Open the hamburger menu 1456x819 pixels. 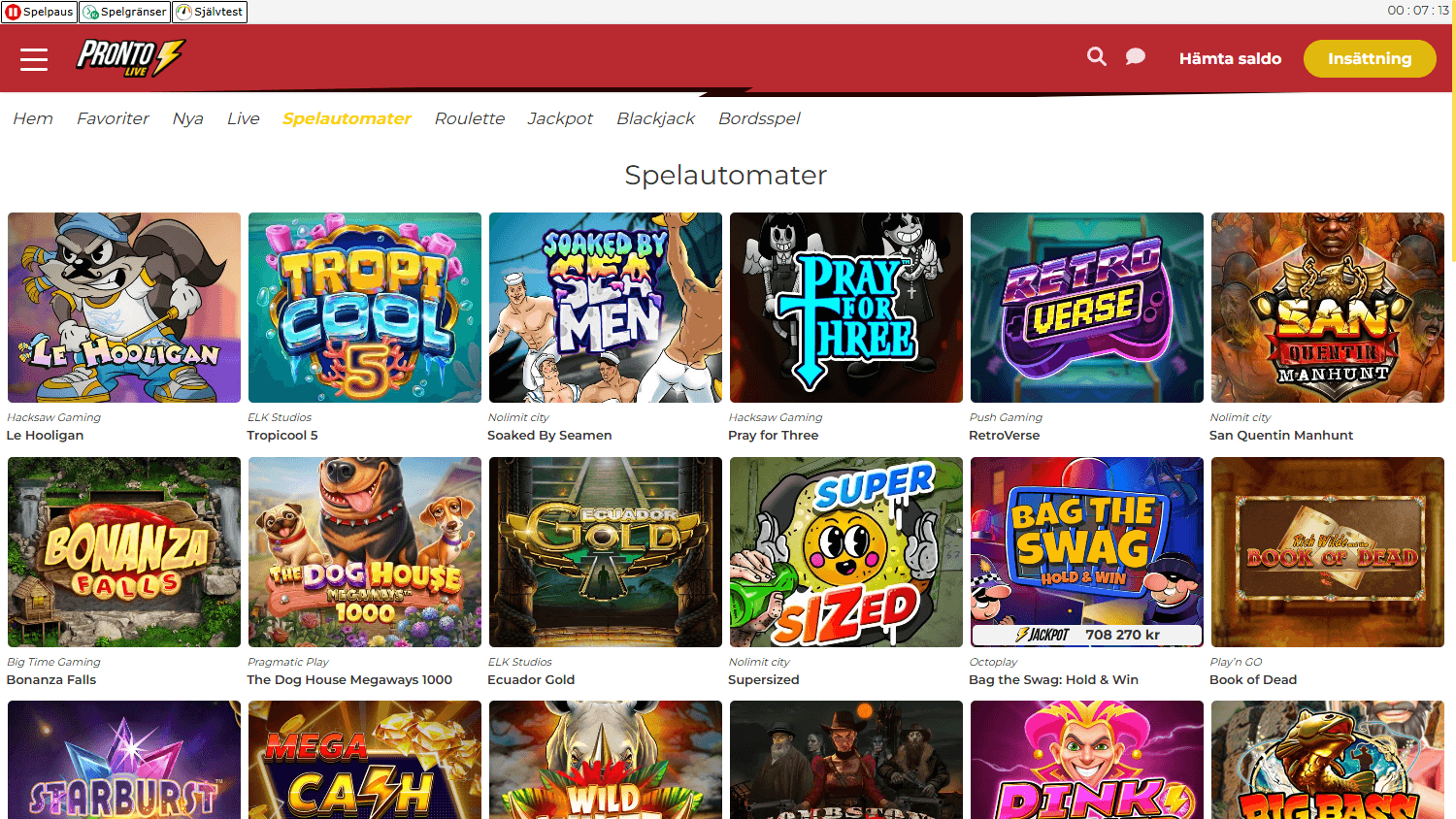pyautogui.click(x=34, y=59)
